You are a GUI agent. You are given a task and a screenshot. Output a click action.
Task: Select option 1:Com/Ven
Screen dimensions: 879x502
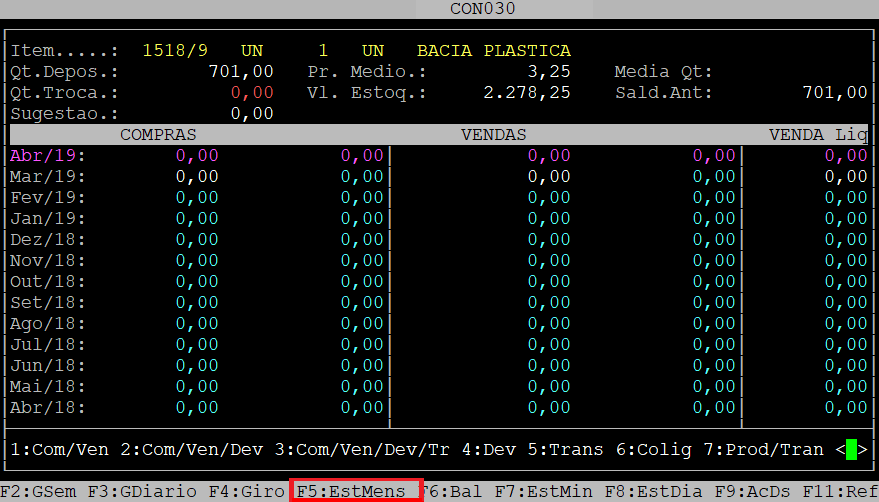60,450
